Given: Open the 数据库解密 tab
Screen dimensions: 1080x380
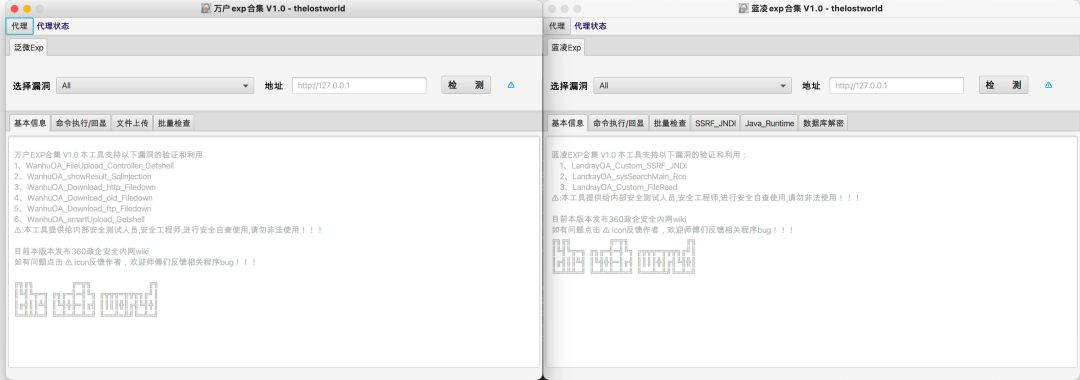Looking at the screenshot, I should pos(823,123).
